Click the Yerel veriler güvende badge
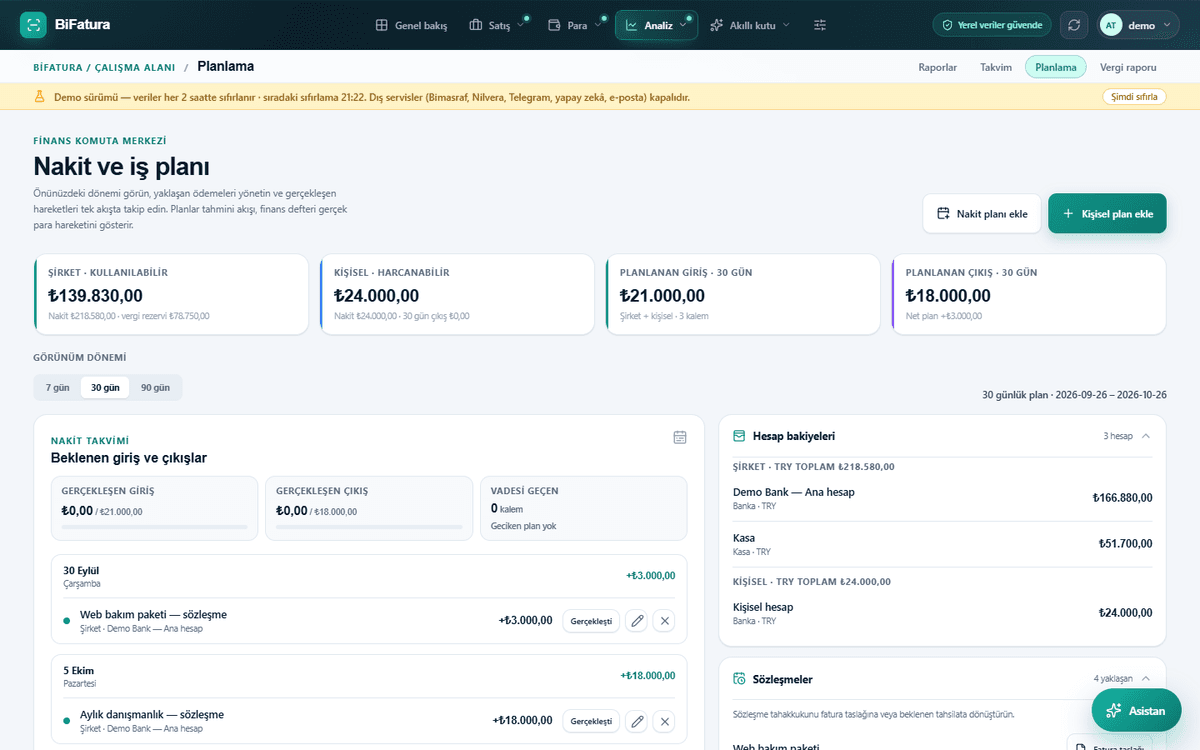 tap(992, 25)
